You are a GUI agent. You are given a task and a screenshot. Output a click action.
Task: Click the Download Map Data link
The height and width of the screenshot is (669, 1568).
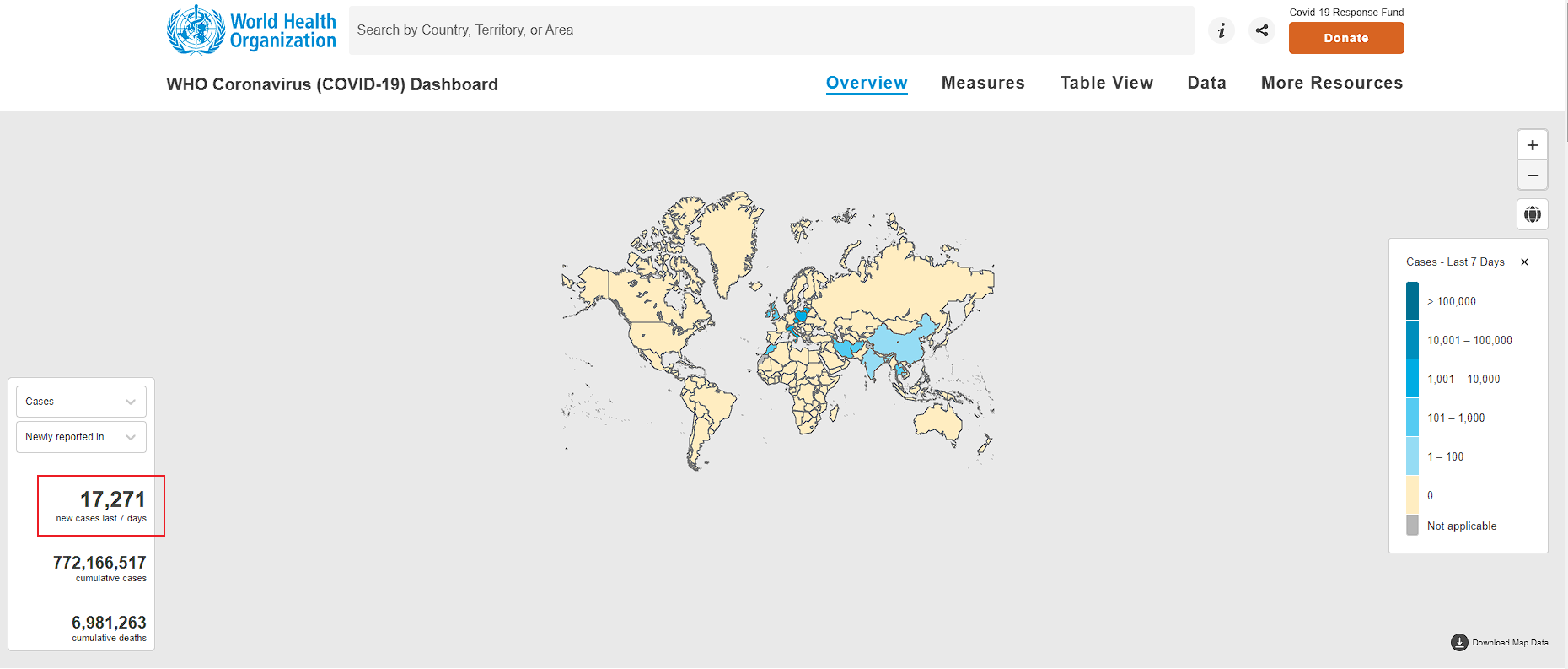click(x=1510, y=643)
